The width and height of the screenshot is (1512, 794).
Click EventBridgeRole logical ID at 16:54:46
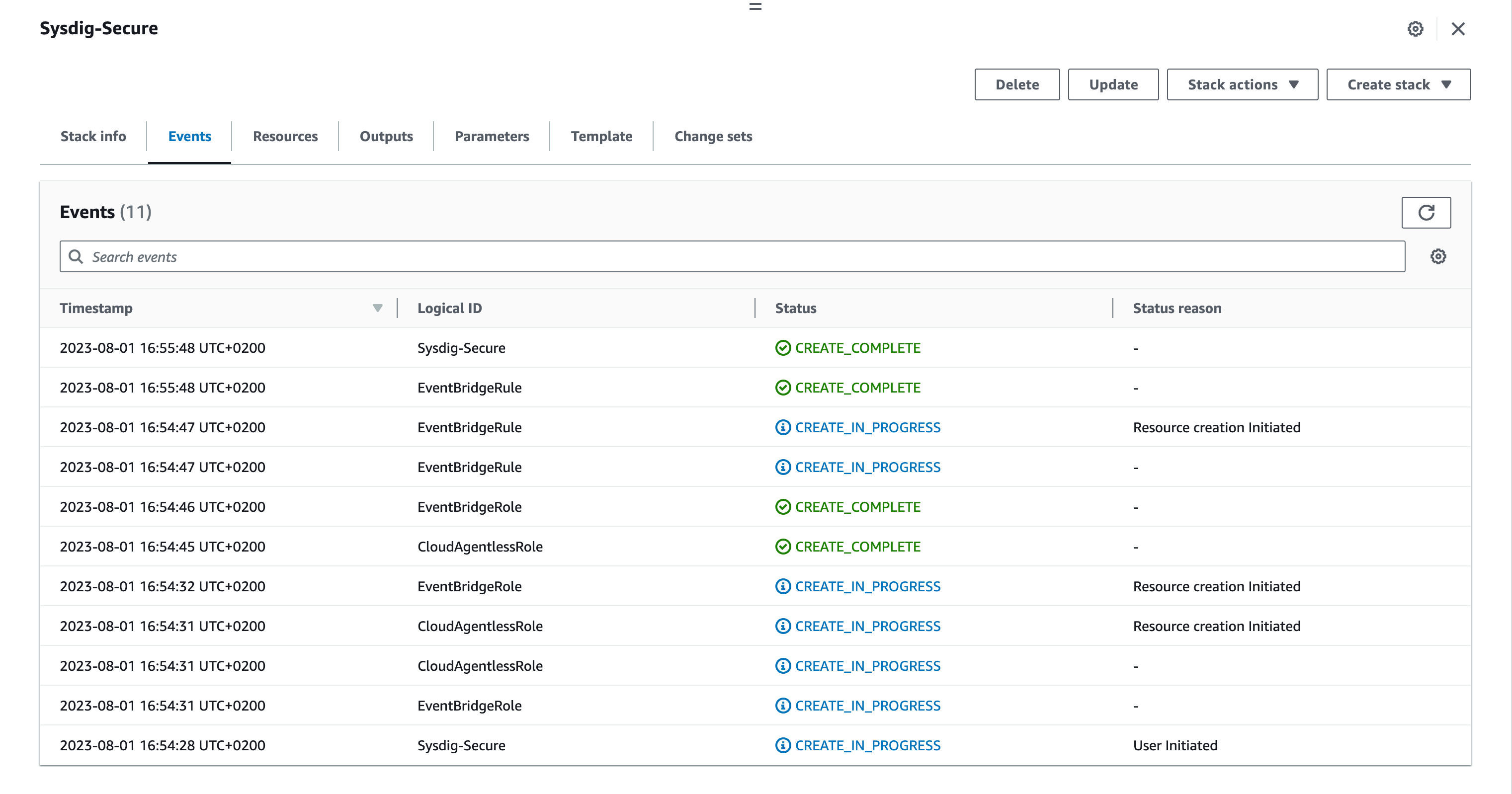pyautogui.click(x=469, y=507)
